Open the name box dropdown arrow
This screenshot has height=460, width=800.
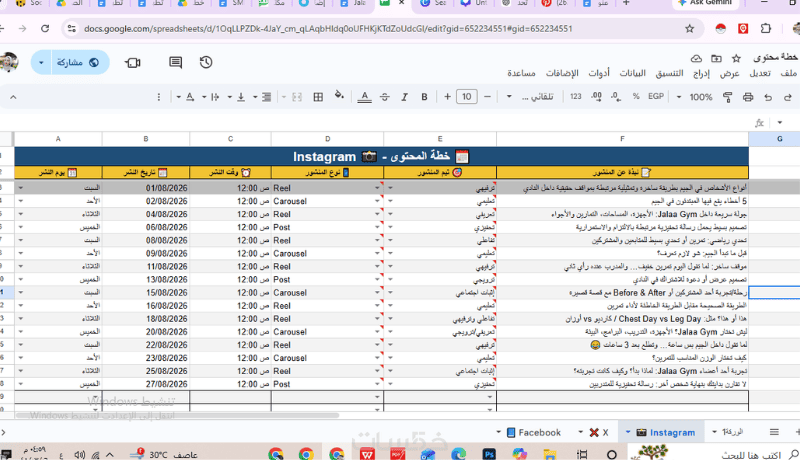[x=780, y=122]
